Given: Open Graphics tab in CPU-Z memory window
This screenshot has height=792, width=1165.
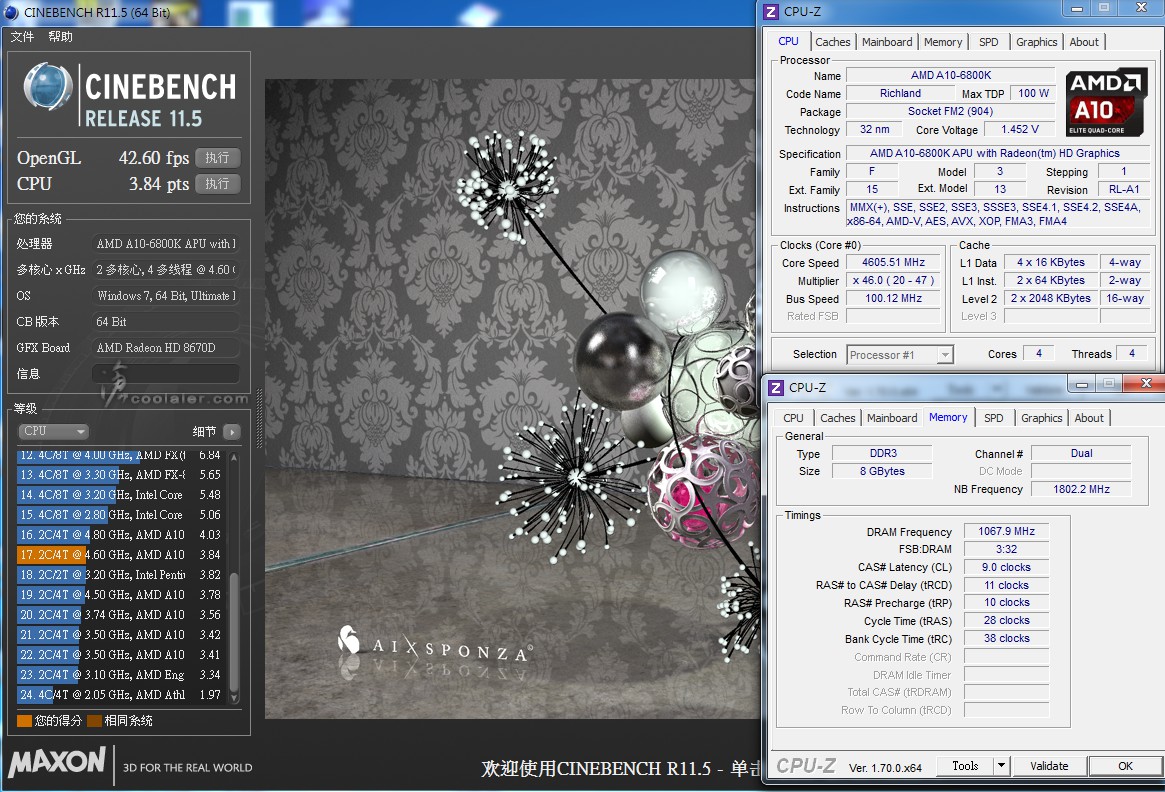Looking at the screenshot, I should [x=1042, y=418].
